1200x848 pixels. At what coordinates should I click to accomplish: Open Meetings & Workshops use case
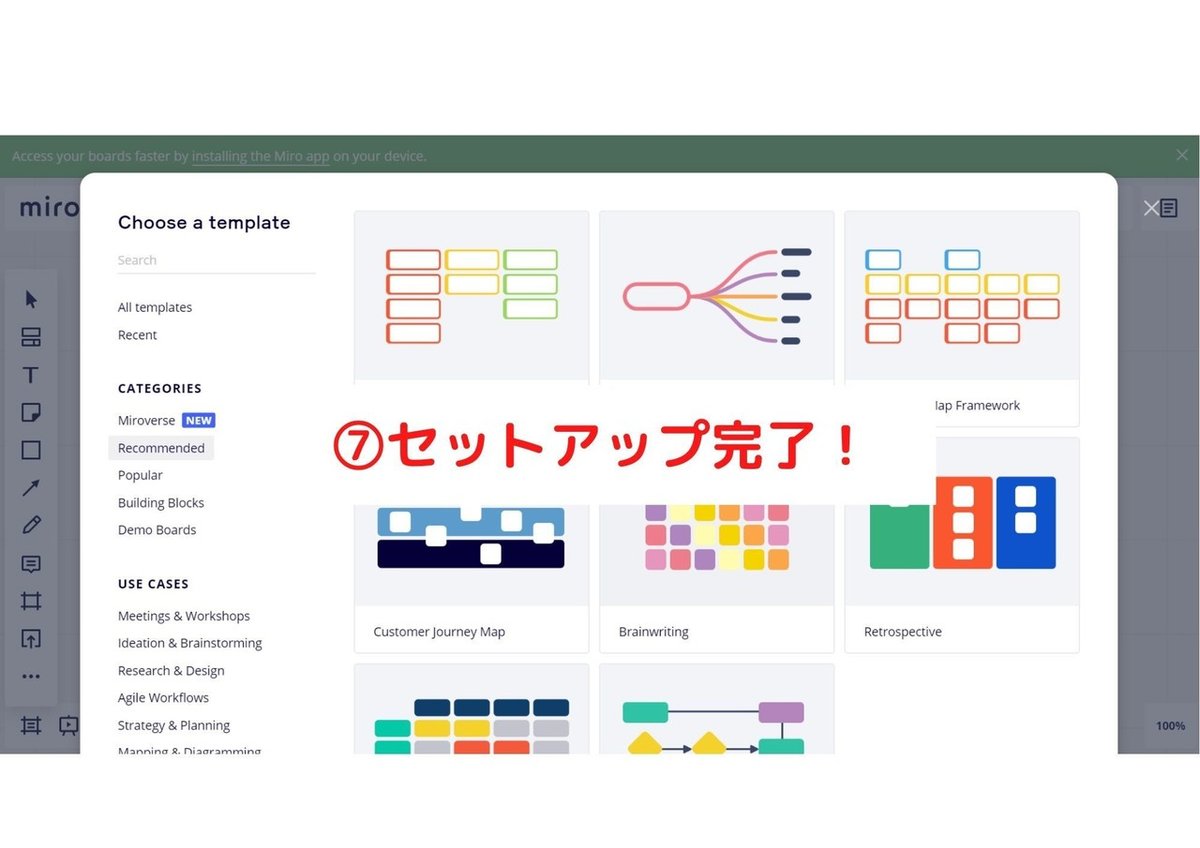(x=184, y=616)
